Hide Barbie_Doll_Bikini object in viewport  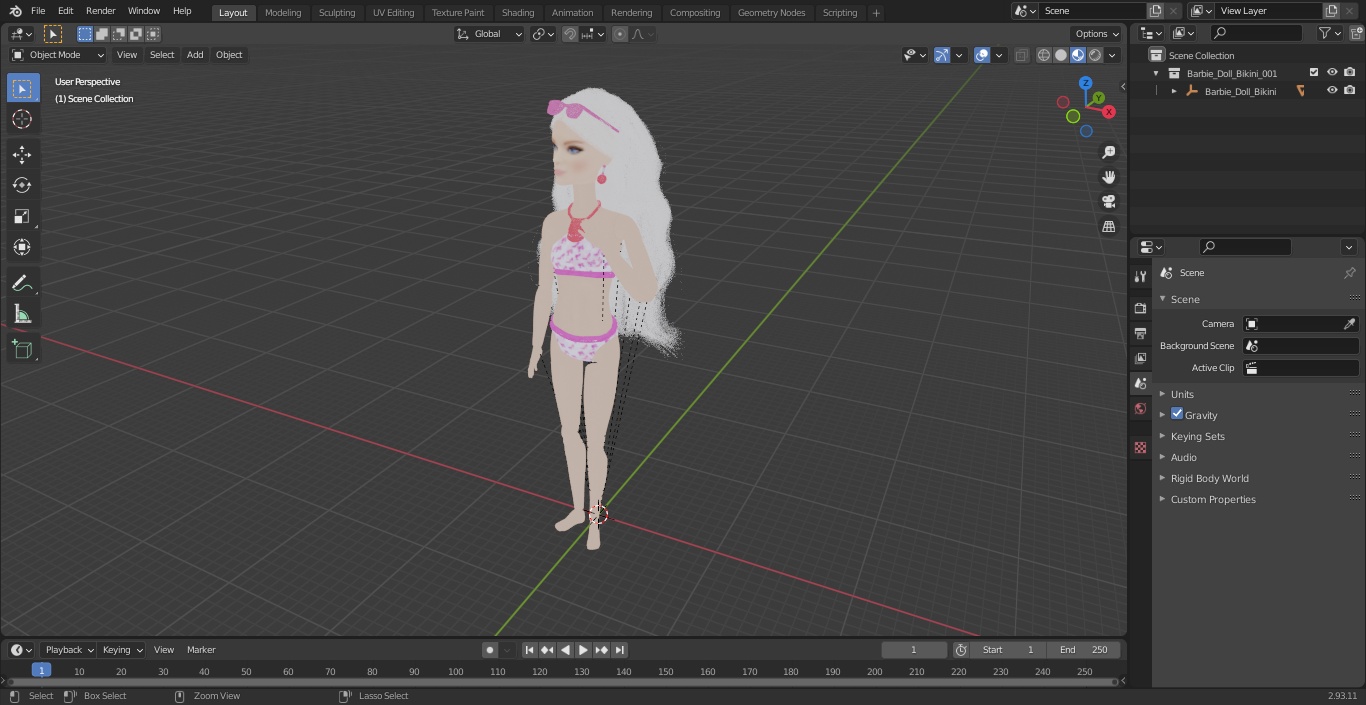(1332, 91)
